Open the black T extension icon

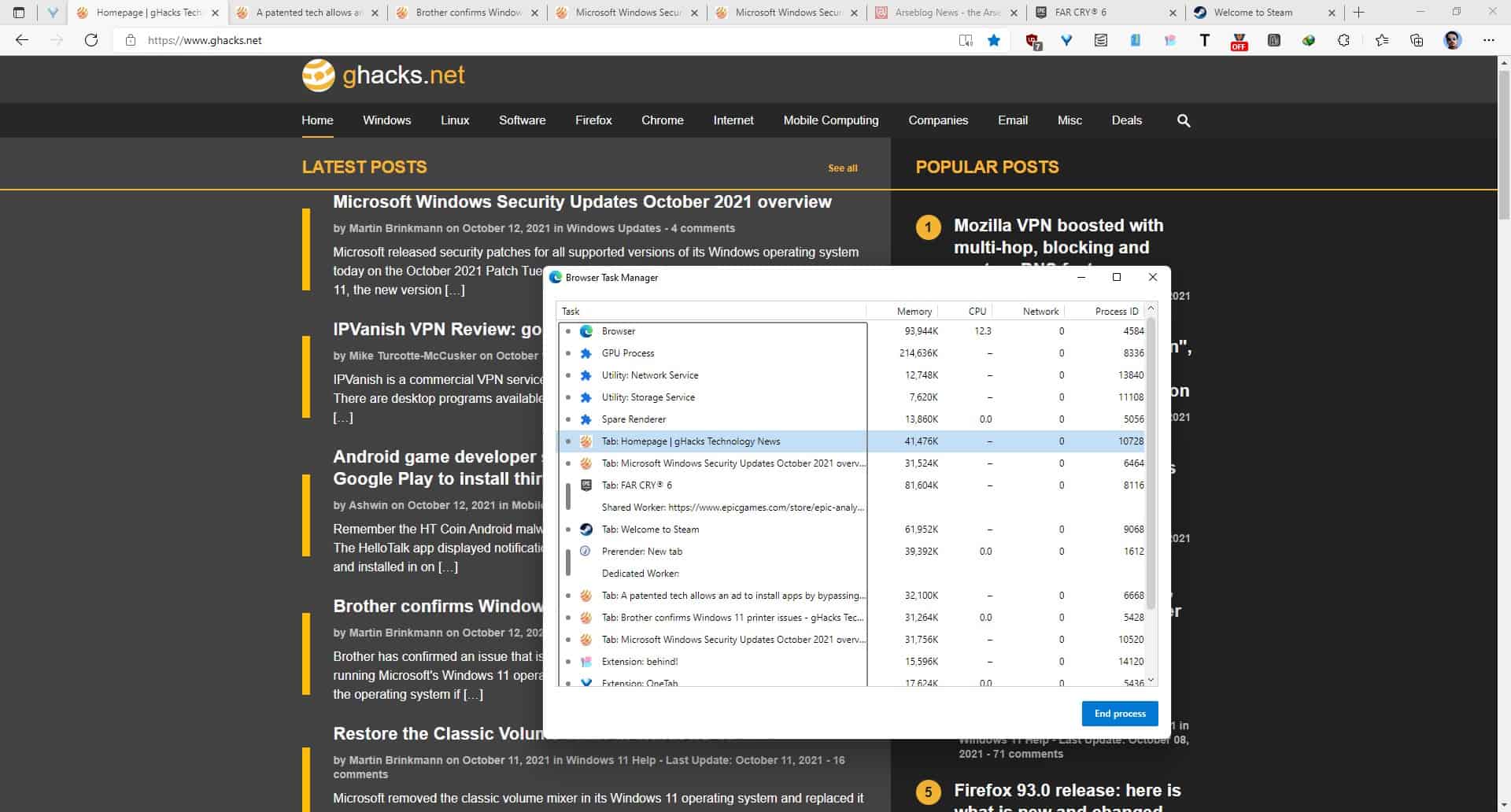[1204, 40]
